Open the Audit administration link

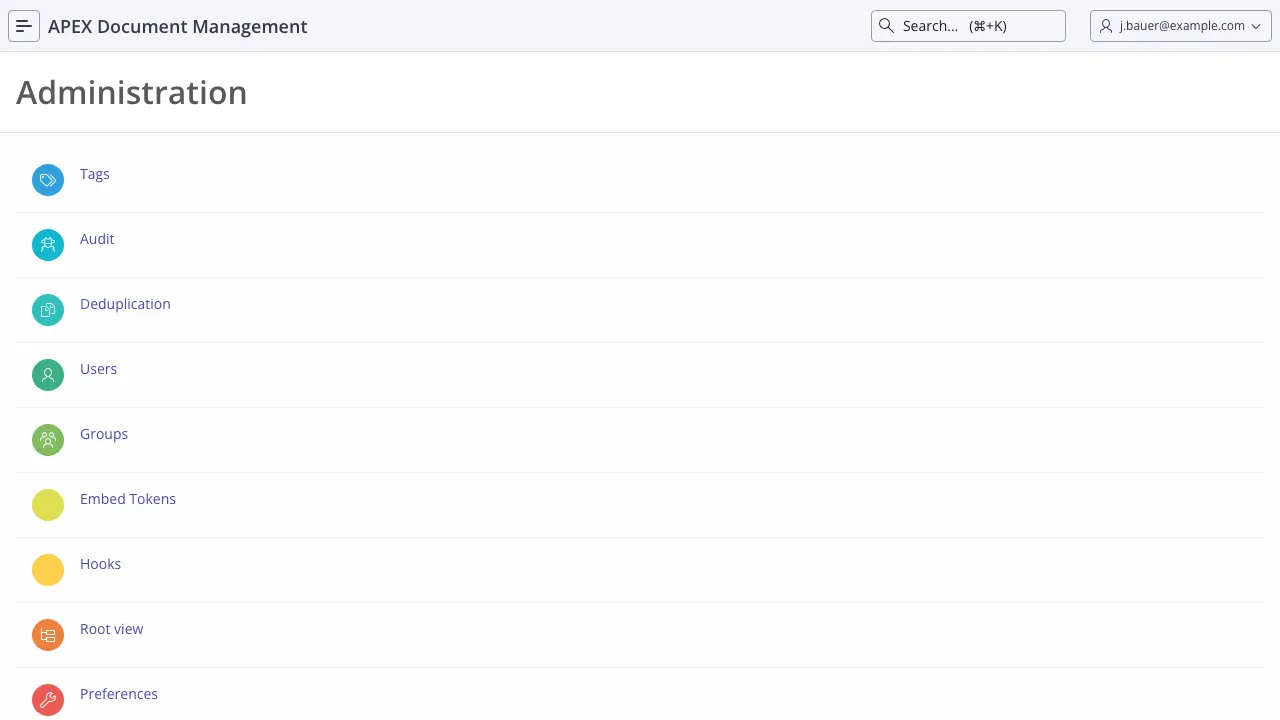[x=97, y=239]
